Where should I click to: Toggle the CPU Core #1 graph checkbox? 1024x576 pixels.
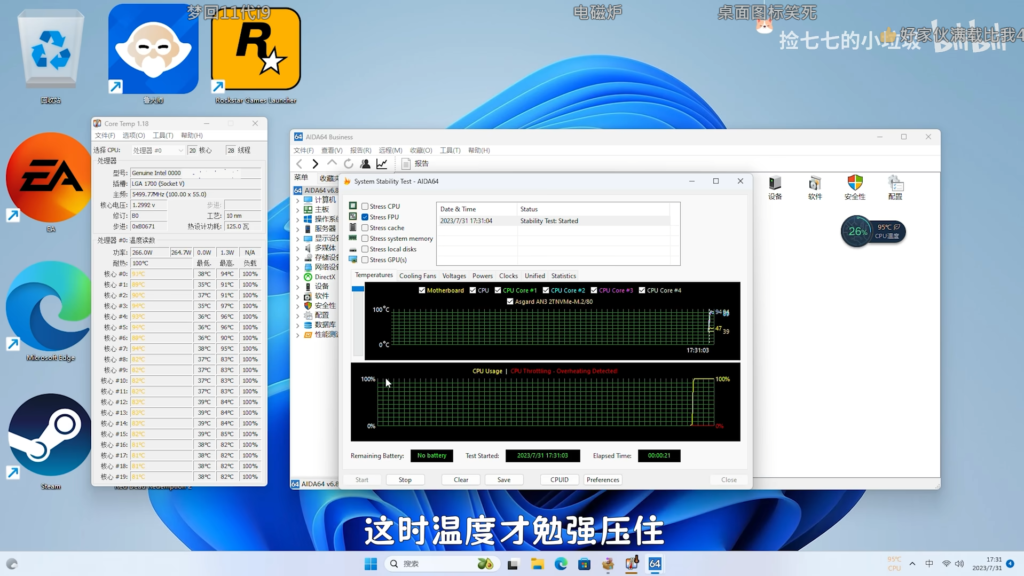point(498,291)
